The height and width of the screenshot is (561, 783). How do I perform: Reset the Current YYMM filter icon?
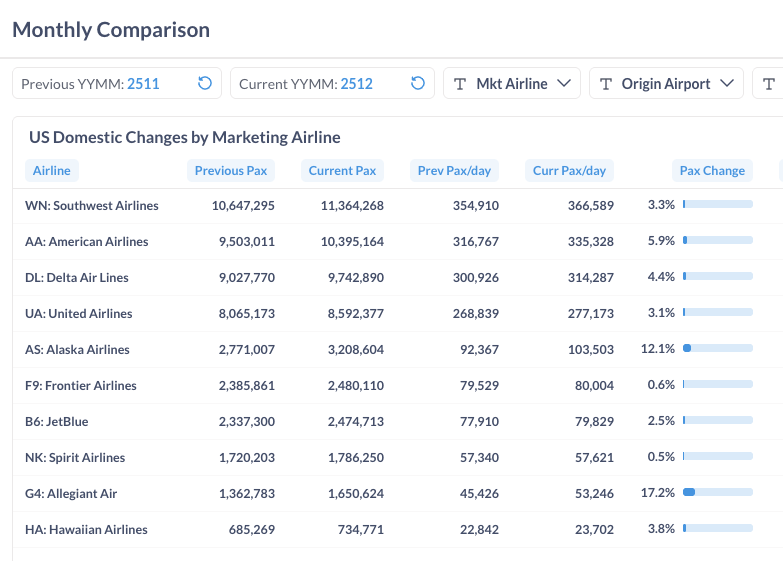[x=418, y=84]
